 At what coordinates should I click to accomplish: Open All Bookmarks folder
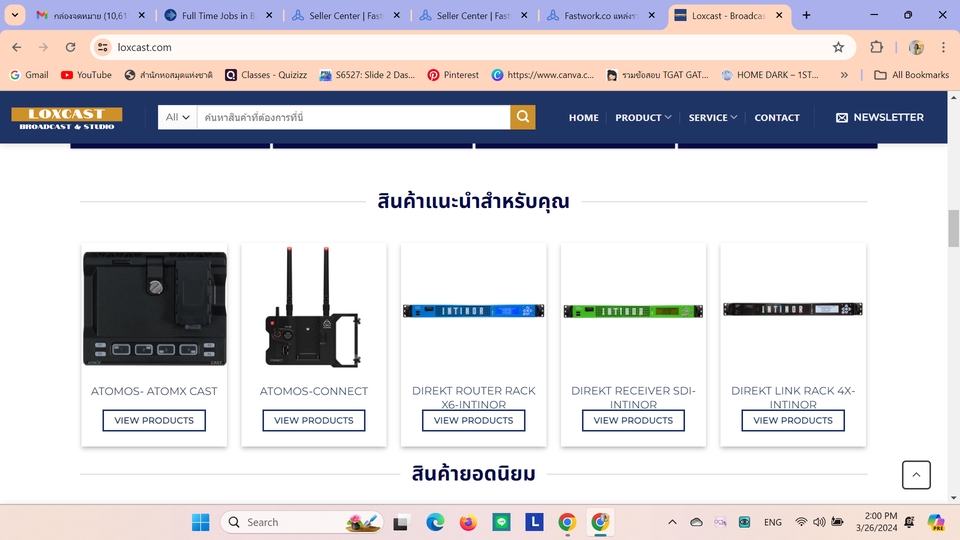pyautogui.click(x=911, y=75)
